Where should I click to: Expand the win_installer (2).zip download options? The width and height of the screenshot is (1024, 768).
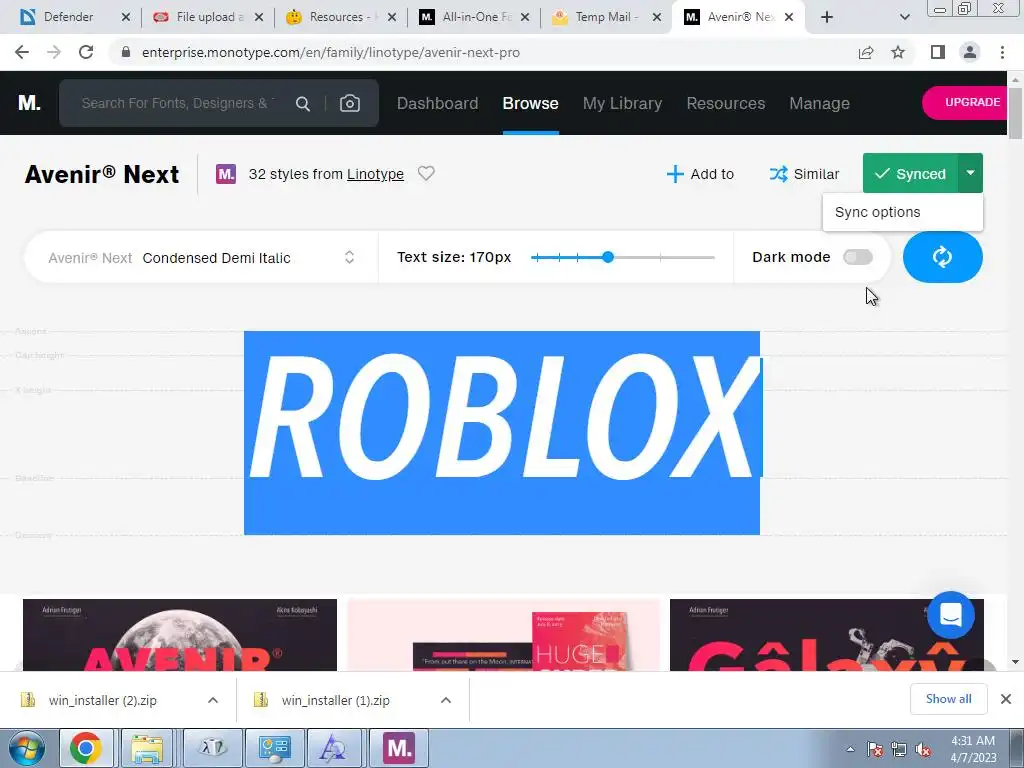213,700
